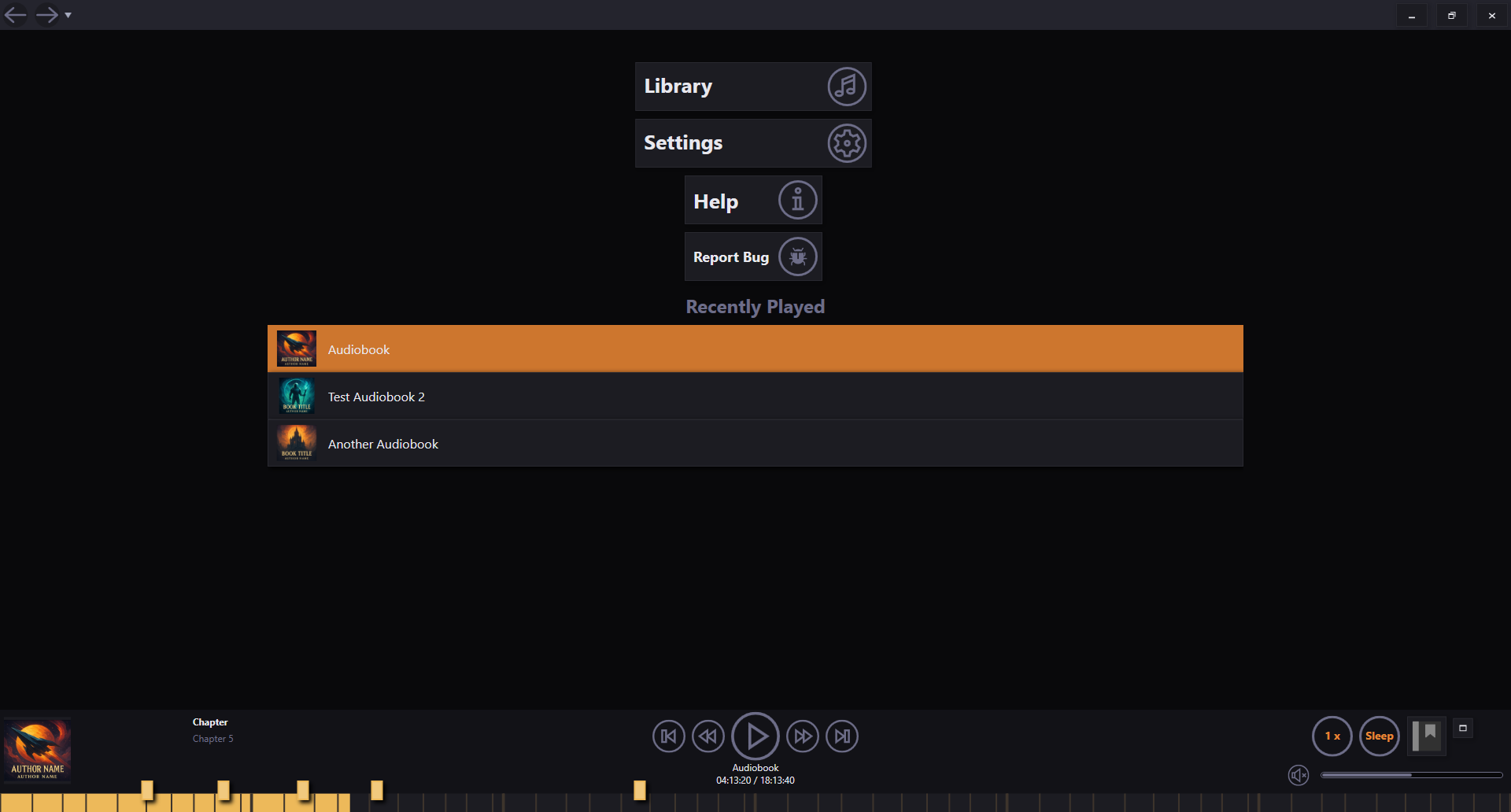Screen dimensions: 1511x812
Task: Adjust the volume slider
Action: point(1411,775)
